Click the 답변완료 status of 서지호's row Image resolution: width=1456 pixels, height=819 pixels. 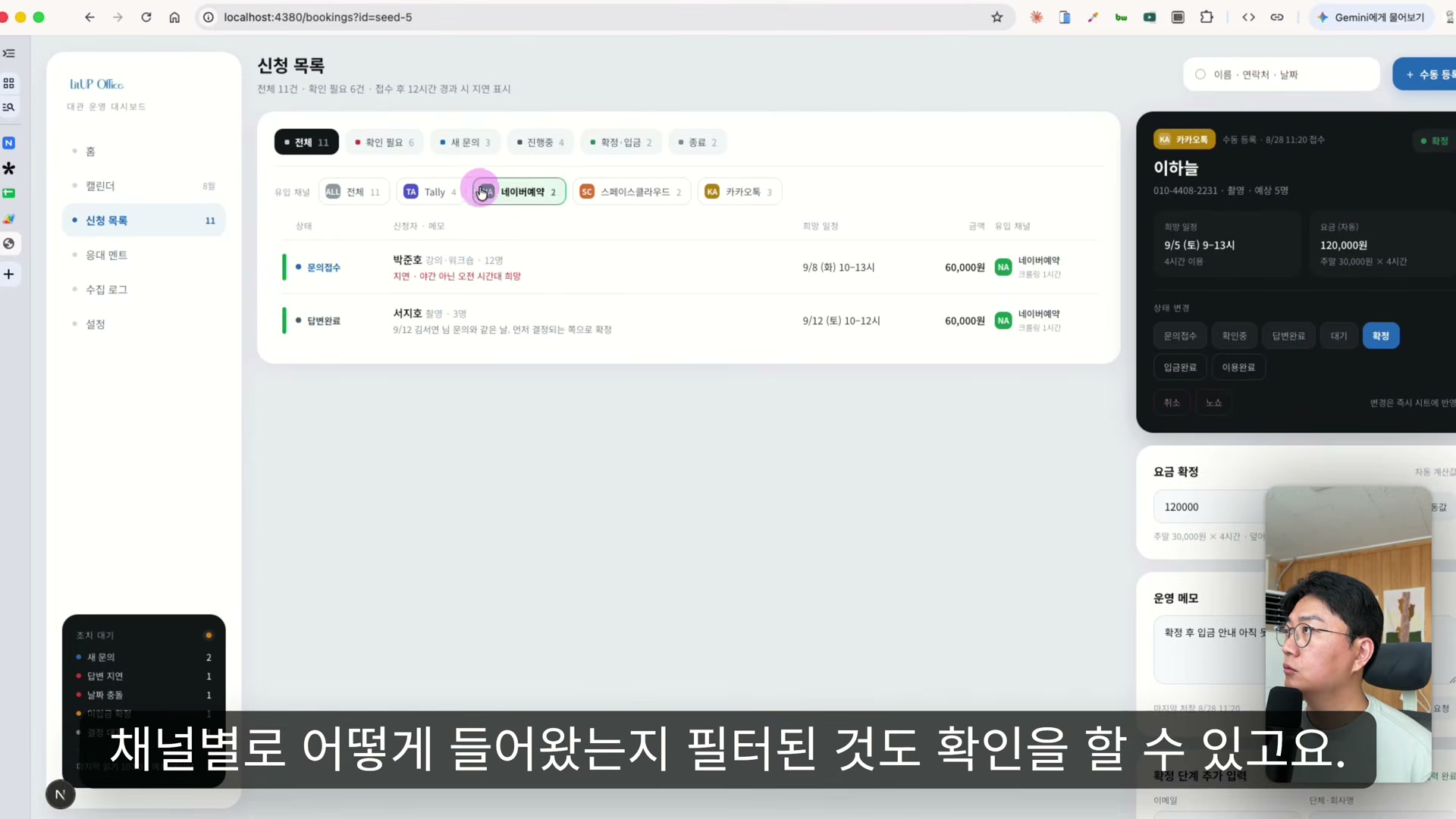[x=318, y=321]
